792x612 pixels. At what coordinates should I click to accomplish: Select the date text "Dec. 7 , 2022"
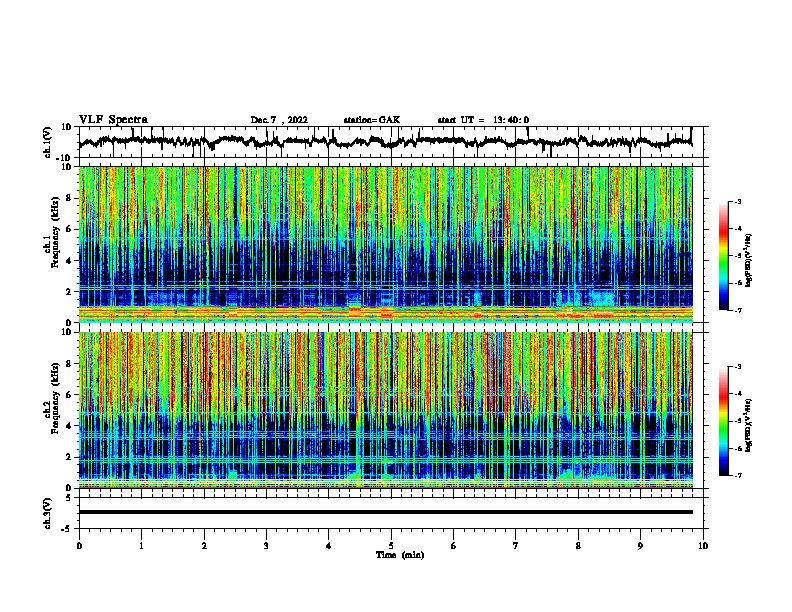click(x=279, y=120)
